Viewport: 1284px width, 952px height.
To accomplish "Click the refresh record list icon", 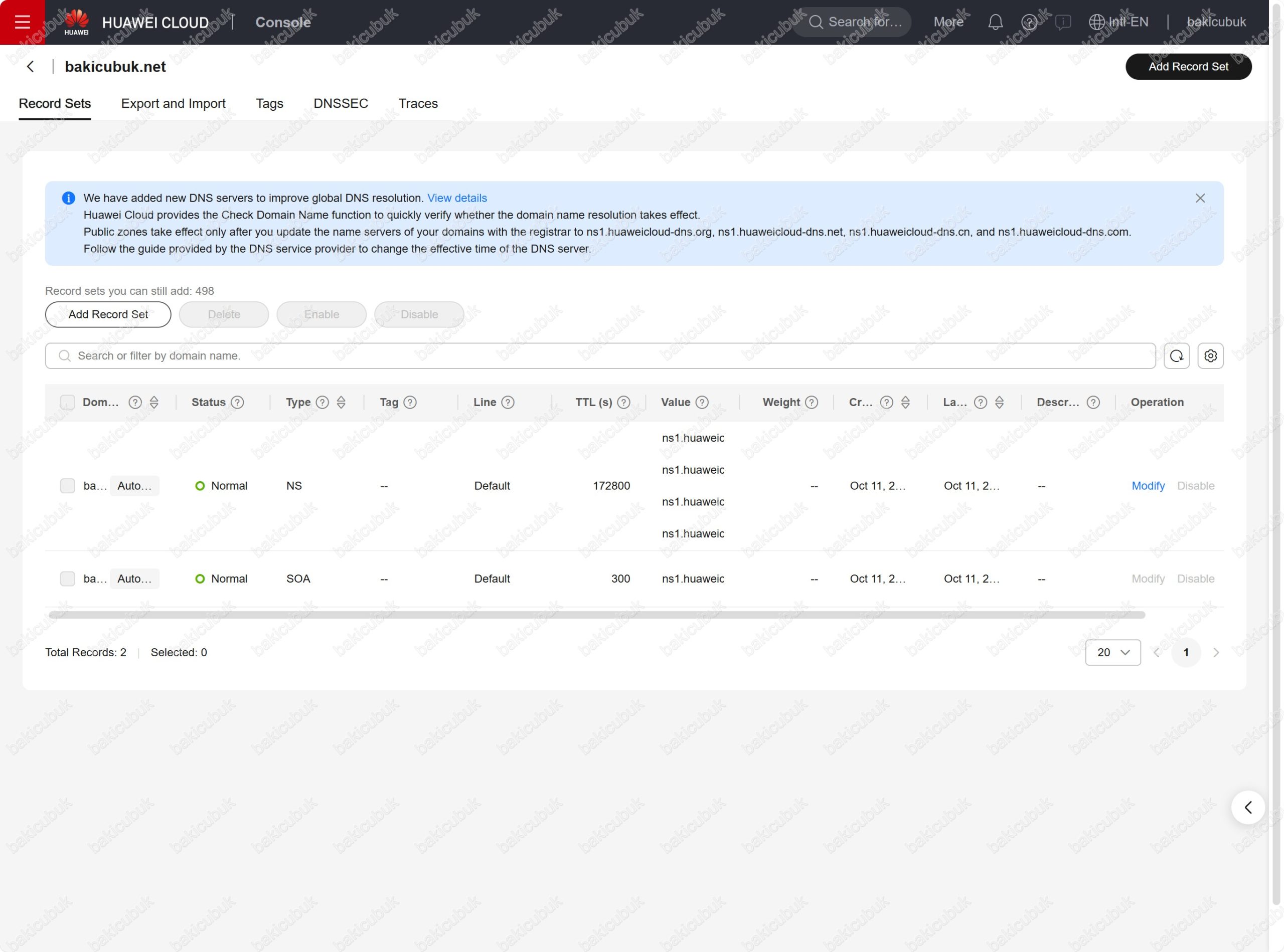I will coord(1176,355).
